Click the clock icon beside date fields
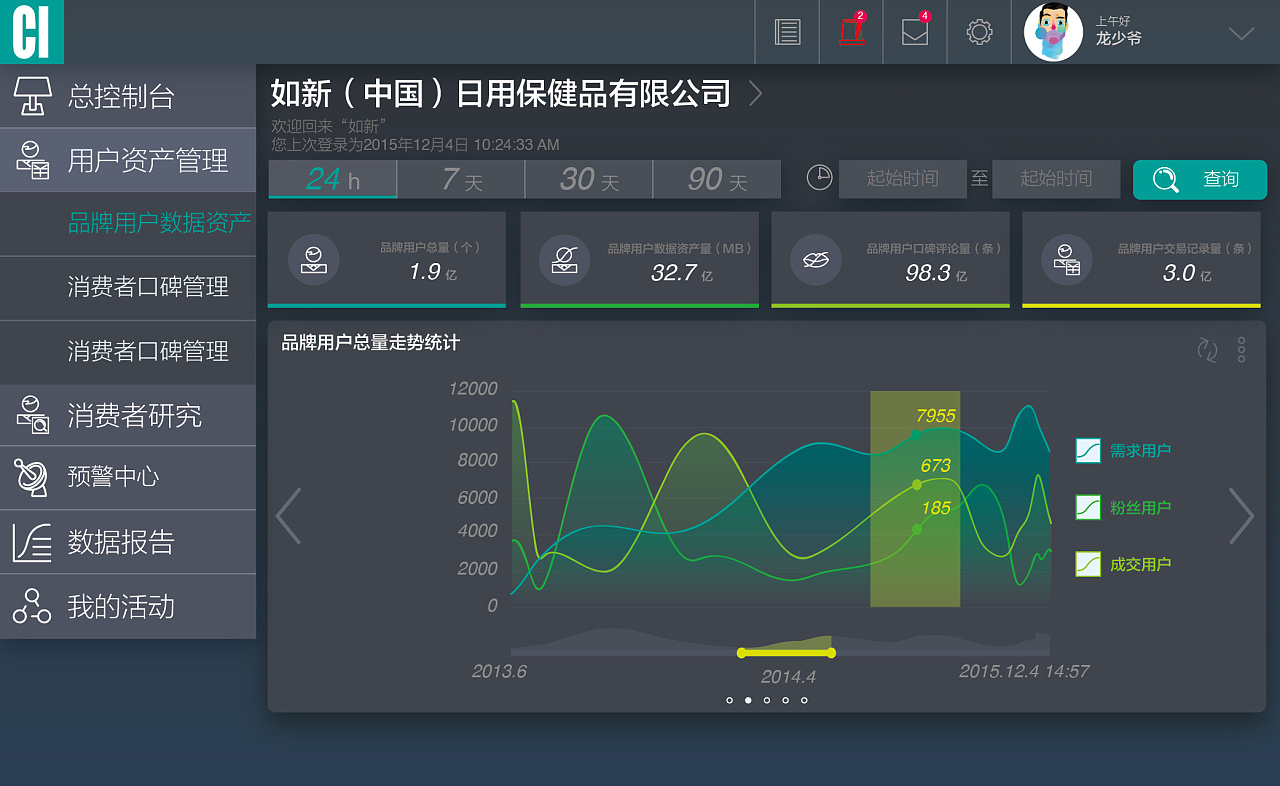 coord(819,177)
